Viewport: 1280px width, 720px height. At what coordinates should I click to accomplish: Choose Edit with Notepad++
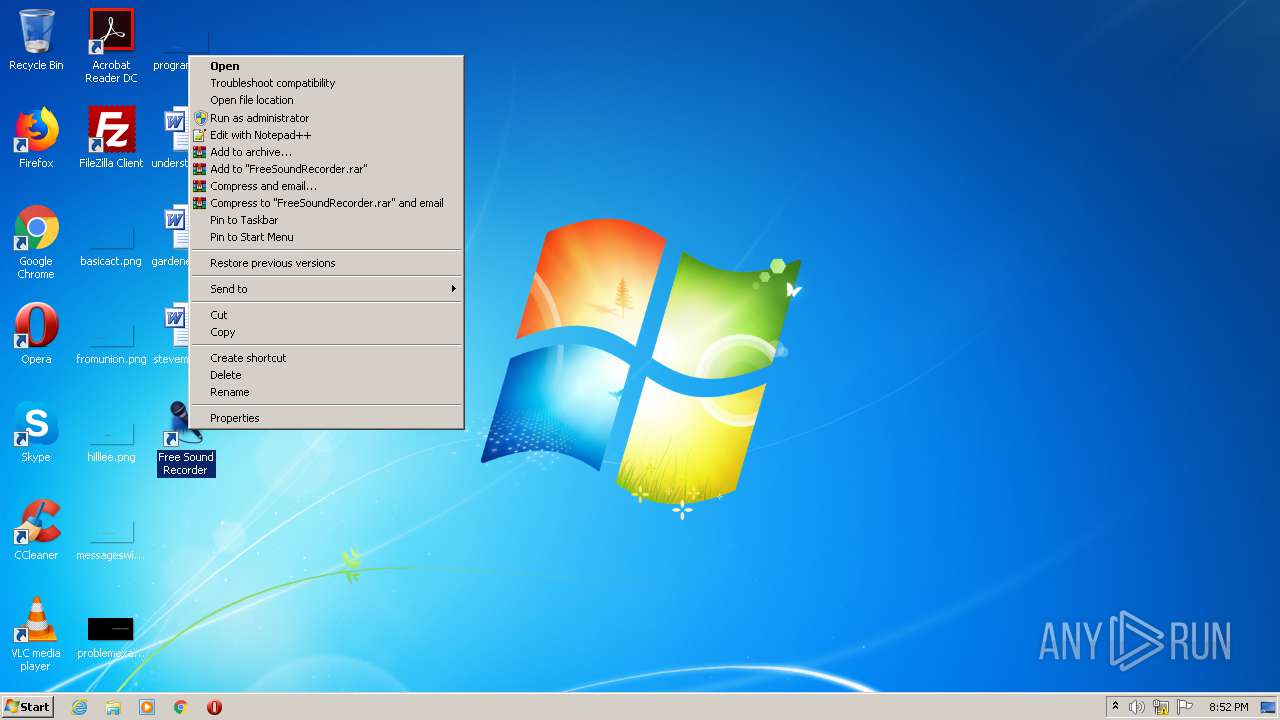pyautogui.click(x=326, y=135)
